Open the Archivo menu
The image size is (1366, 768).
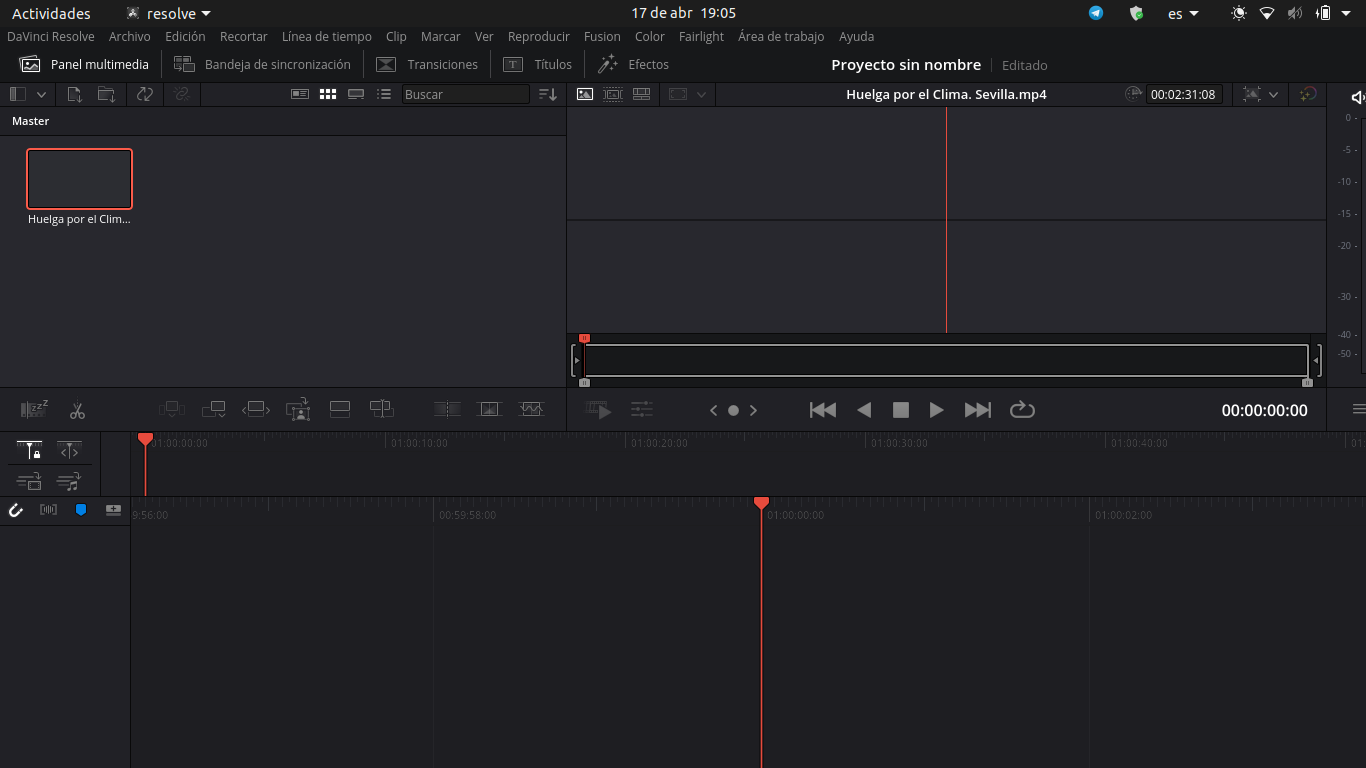[x=130, y=36]
